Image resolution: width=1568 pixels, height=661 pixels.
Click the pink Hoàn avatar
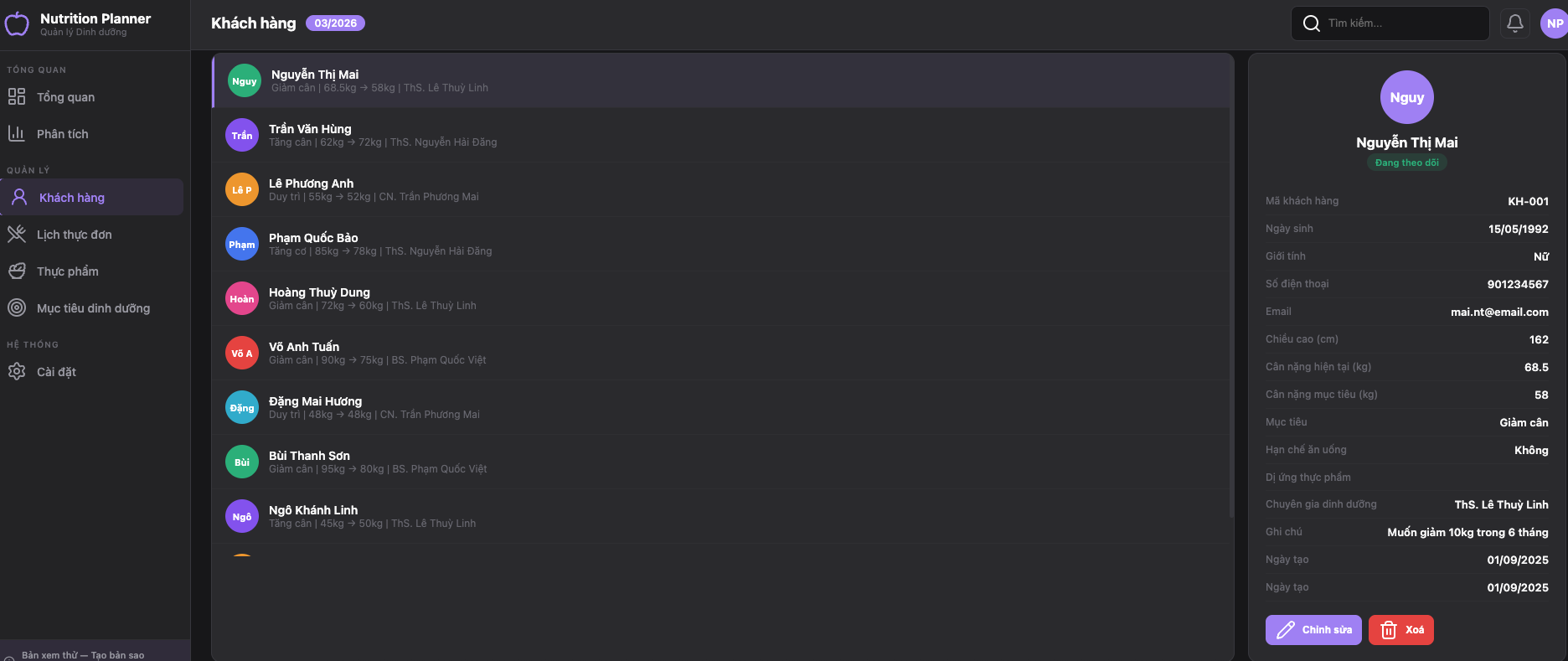coord(242,298)
